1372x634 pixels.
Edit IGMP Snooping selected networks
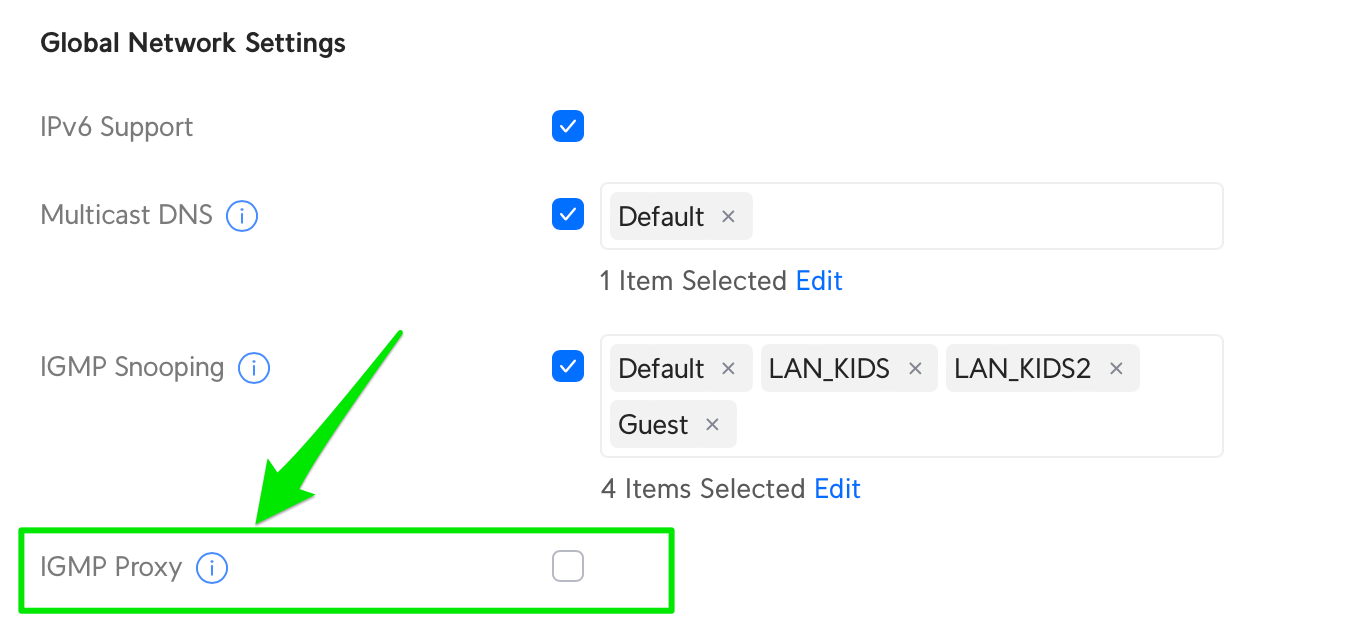[x=837, y=489]
